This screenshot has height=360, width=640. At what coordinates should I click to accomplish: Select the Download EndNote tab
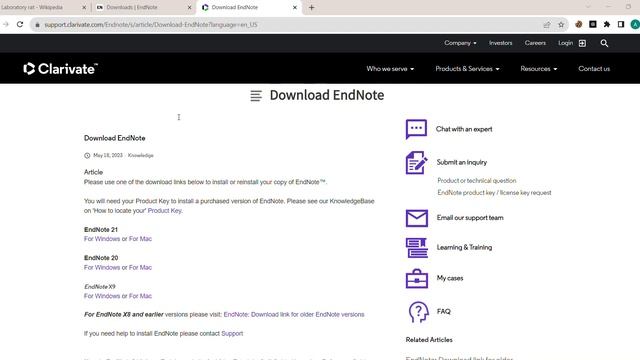tap(248, 7)
